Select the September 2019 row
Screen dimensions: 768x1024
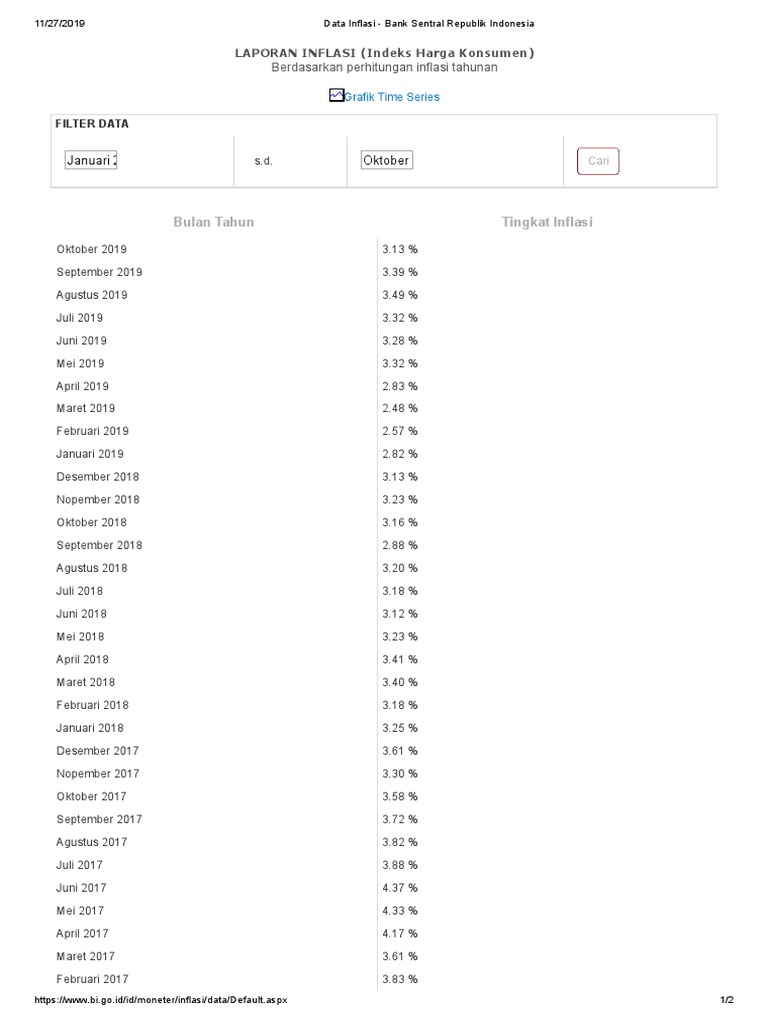[384, 272]
